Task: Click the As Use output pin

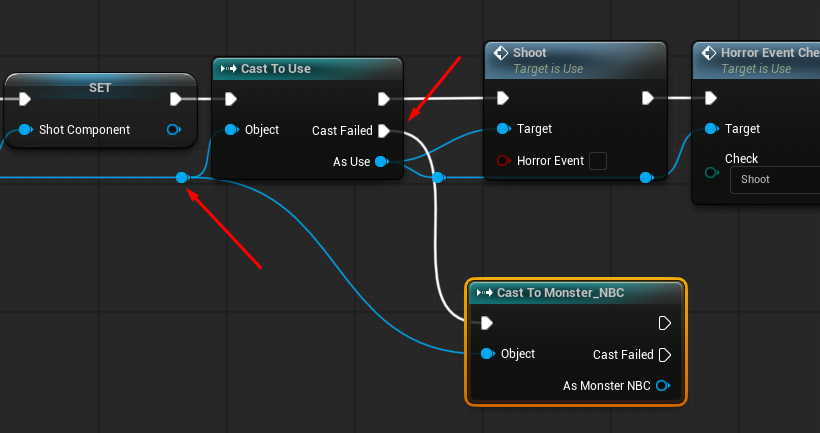Action: (381, 161)
